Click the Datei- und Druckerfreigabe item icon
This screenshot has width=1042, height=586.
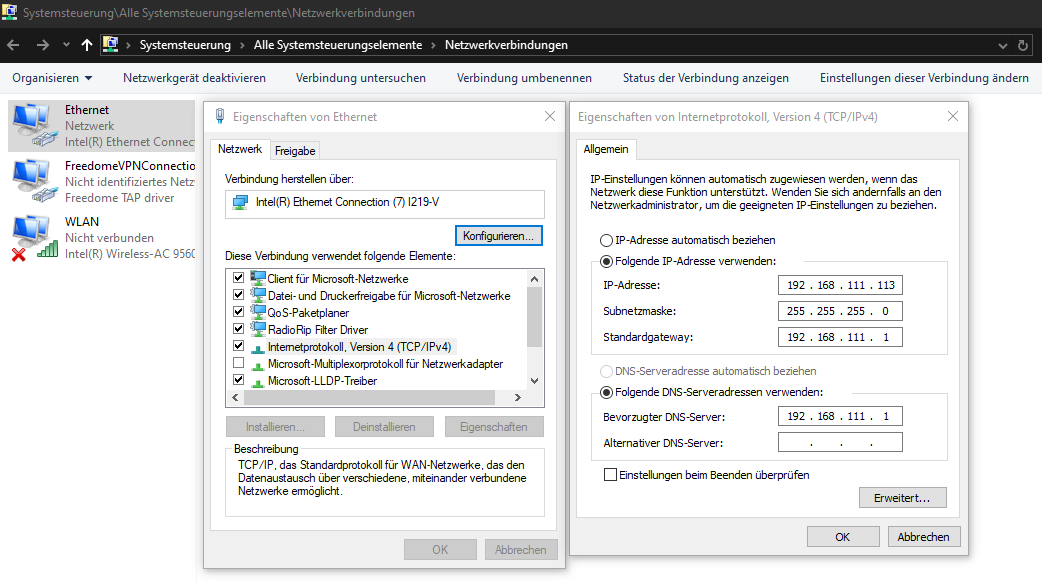point(258,295)
